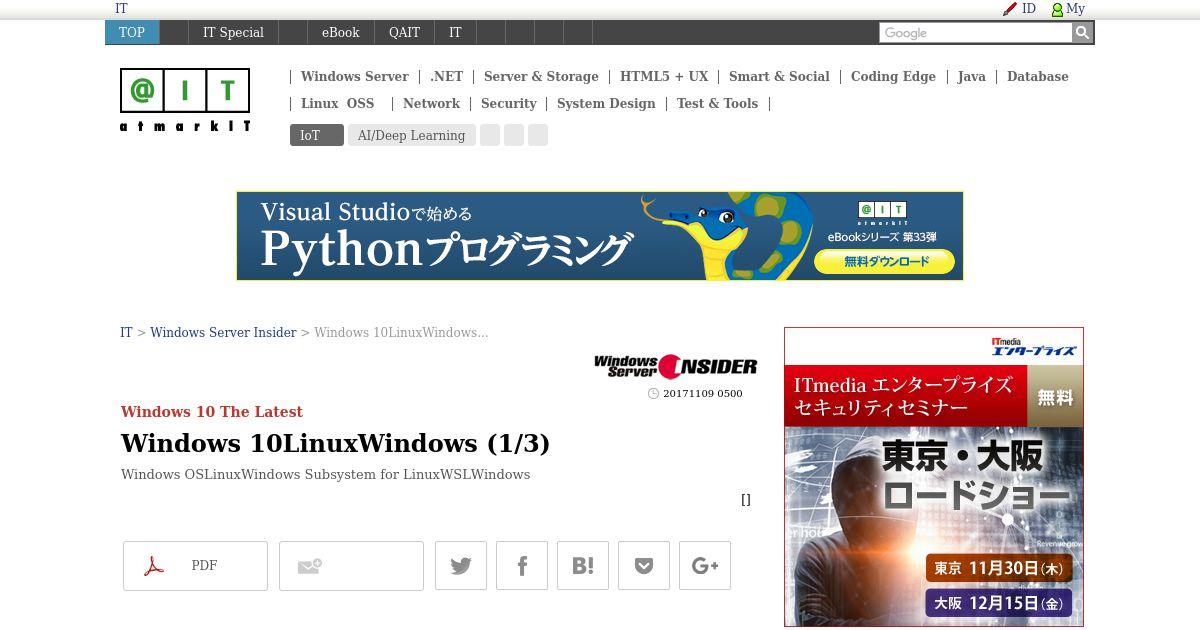Image resolution: width=1200 pixels, height=630 pixels.
Task: Select the IoT tag button
Action: coord(316,135)
